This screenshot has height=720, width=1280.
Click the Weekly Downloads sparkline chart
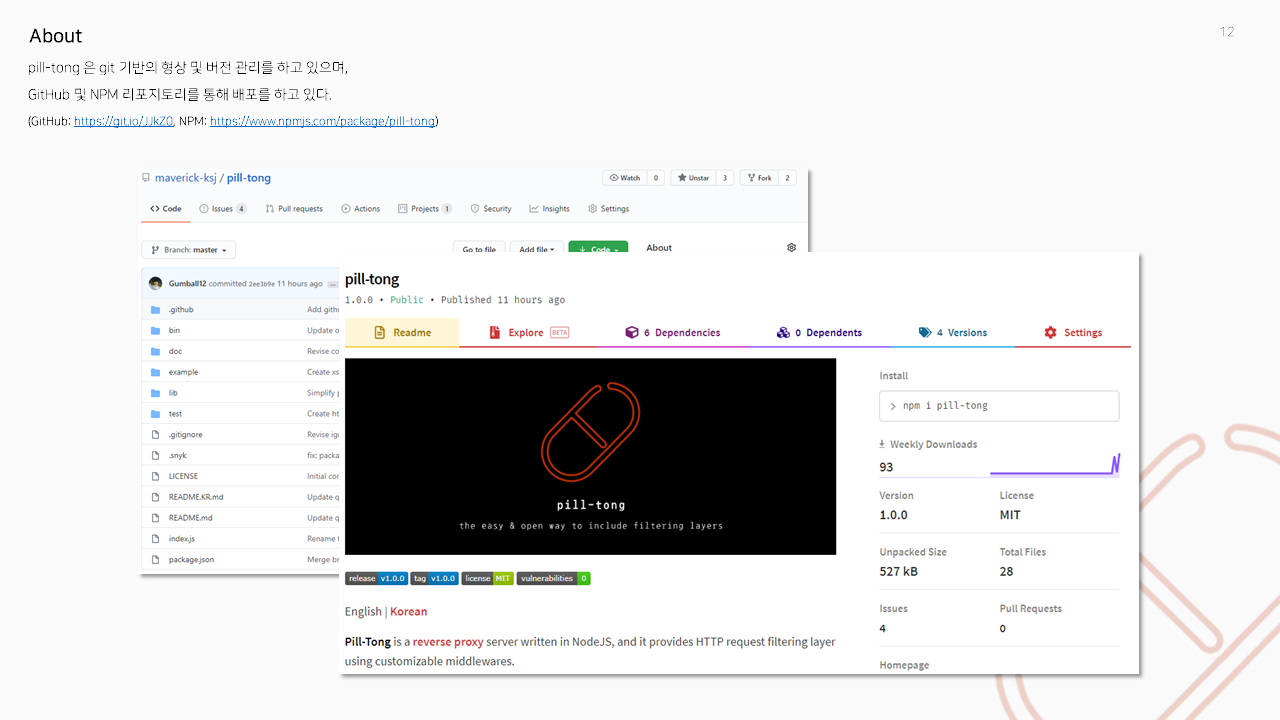point(1055,465)
